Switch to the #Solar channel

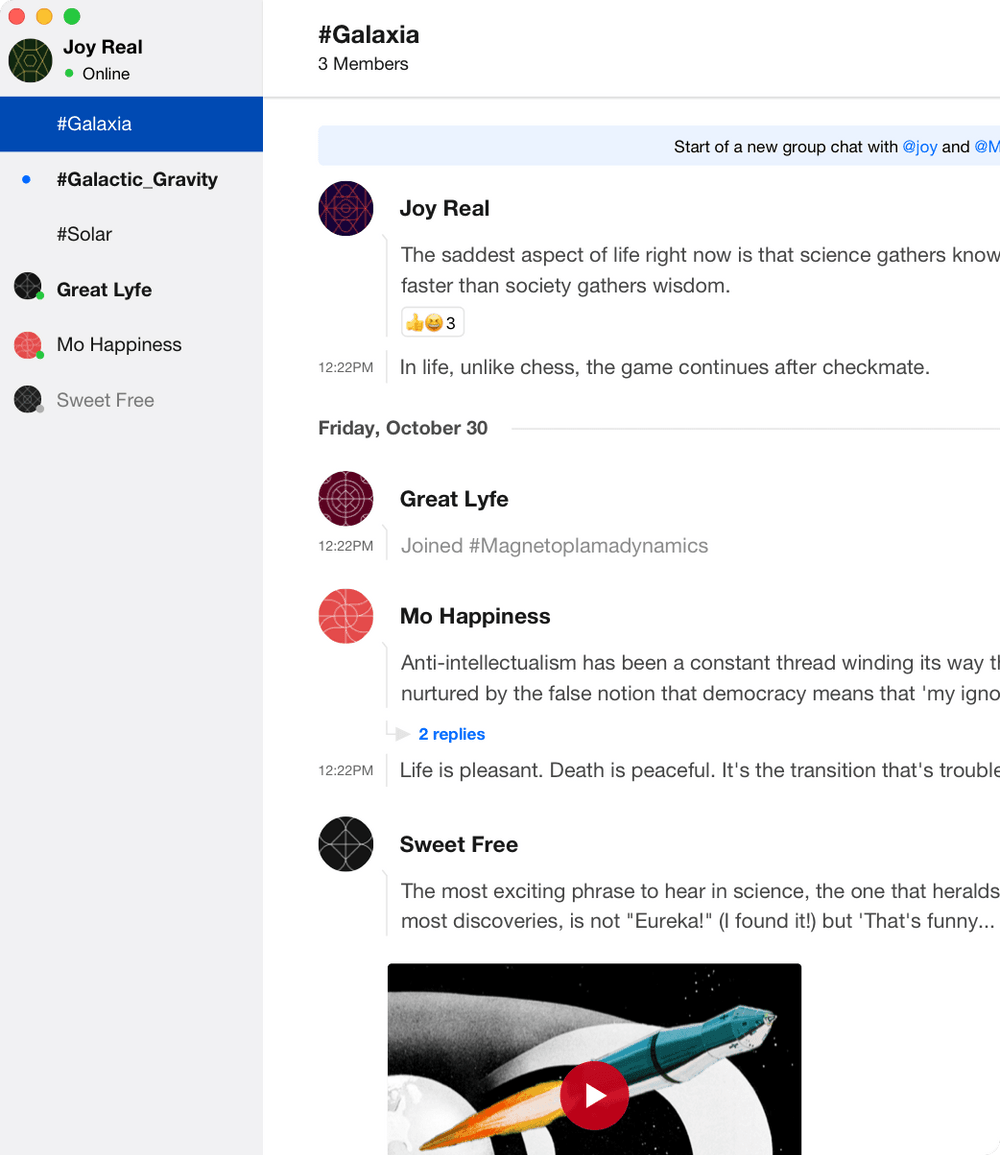coord(84,234)
